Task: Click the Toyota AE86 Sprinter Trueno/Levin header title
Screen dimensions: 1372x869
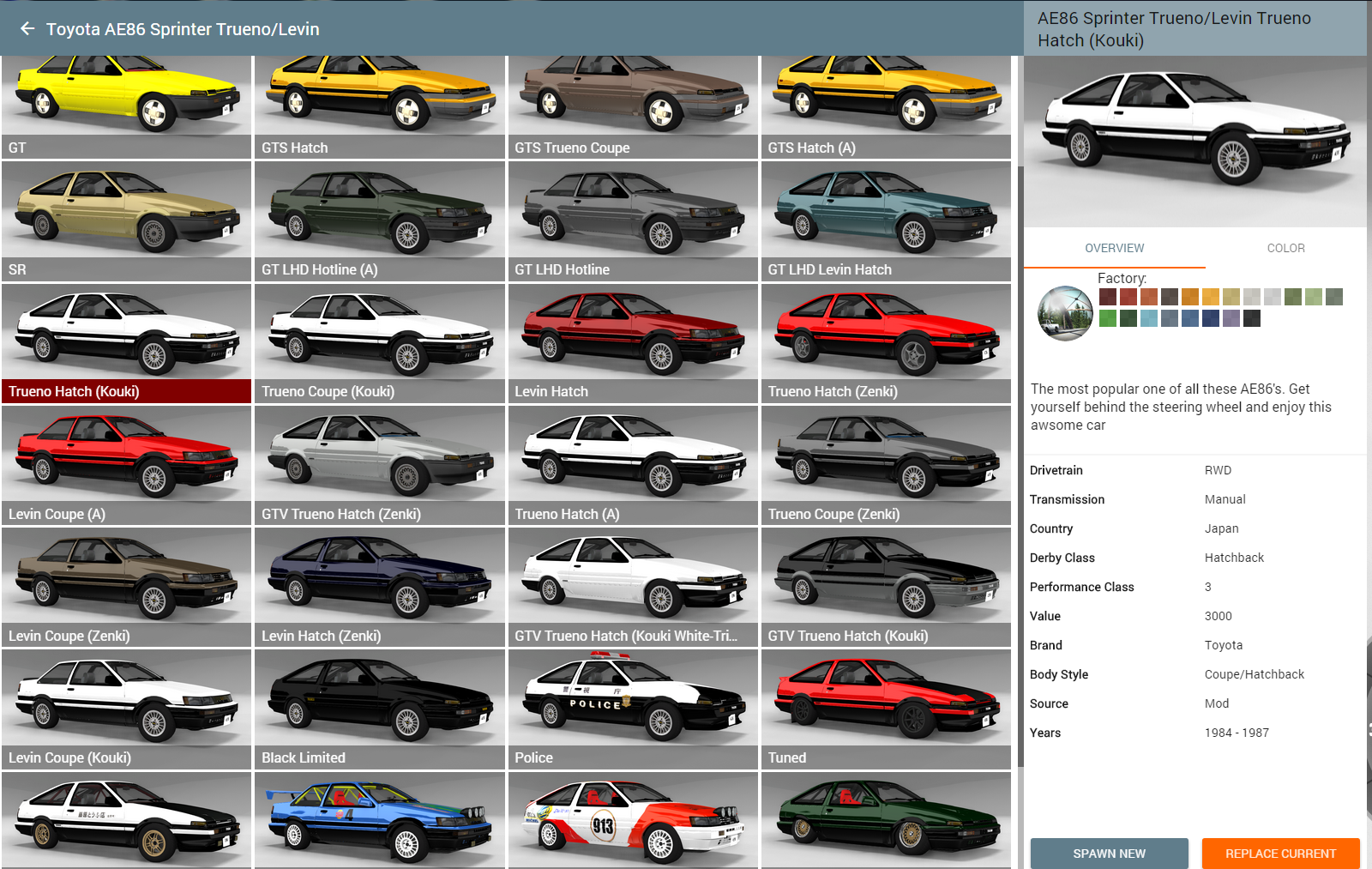Action: [x=183, y=29]
